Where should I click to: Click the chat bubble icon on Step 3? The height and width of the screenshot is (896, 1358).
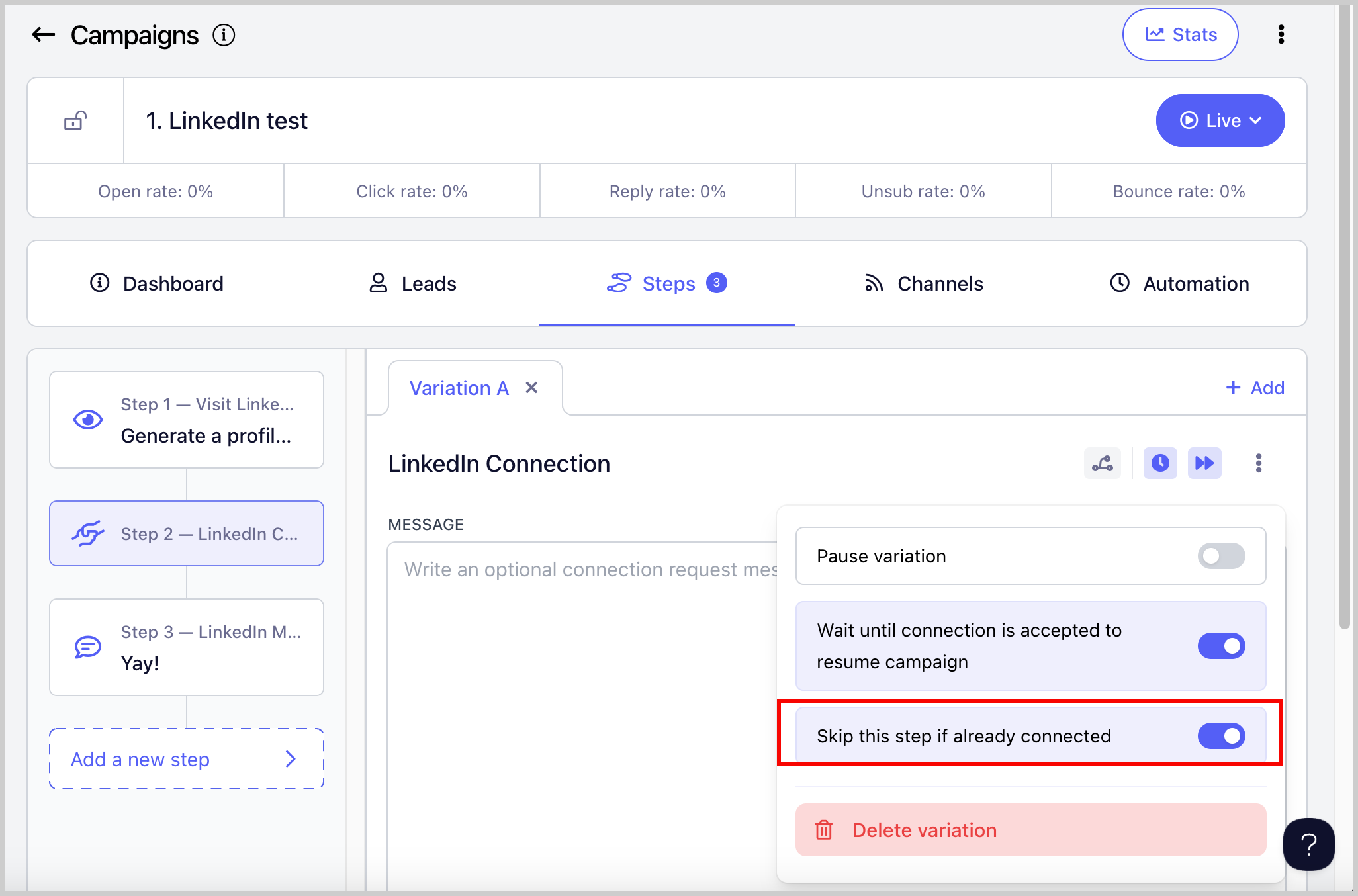click(x=88, y=647)
